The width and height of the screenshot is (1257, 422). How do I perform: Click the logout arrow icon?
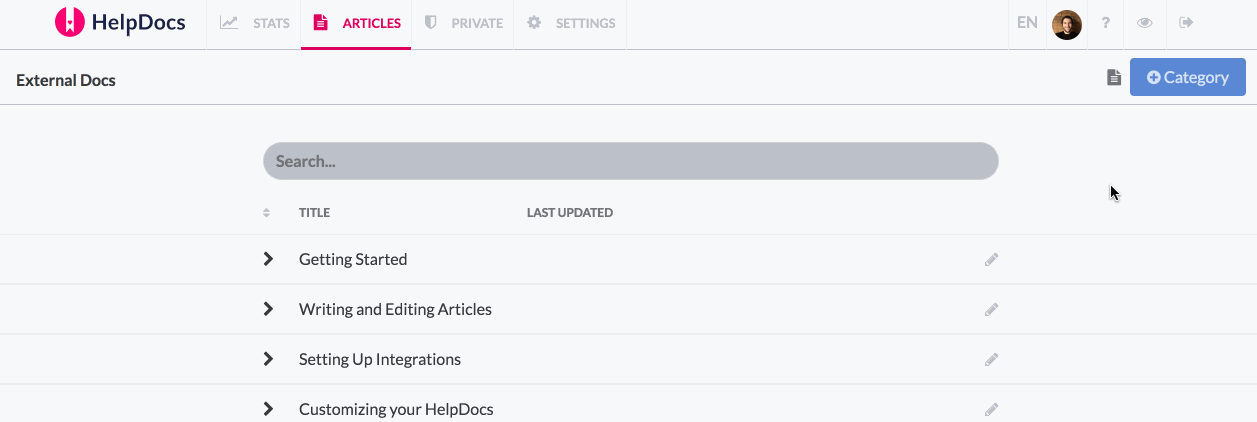tap(1187, 23)
